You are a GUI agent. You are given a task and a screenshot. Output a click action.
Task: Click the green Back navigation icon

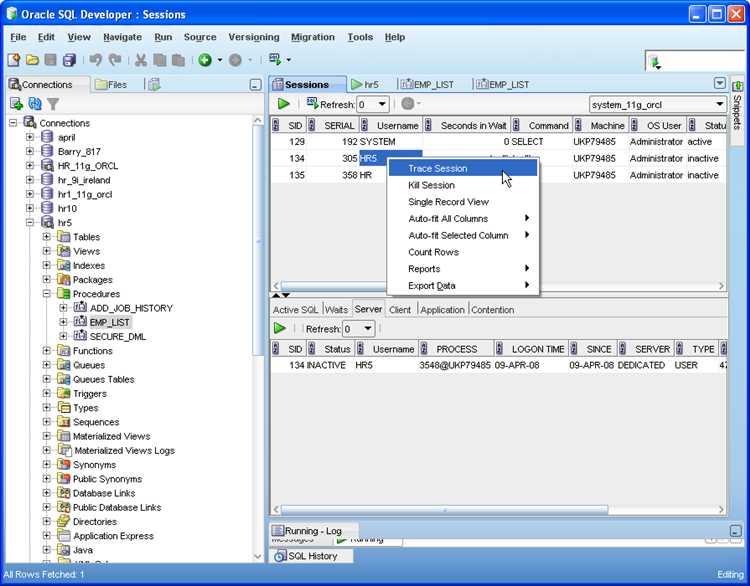click(205, 60)
